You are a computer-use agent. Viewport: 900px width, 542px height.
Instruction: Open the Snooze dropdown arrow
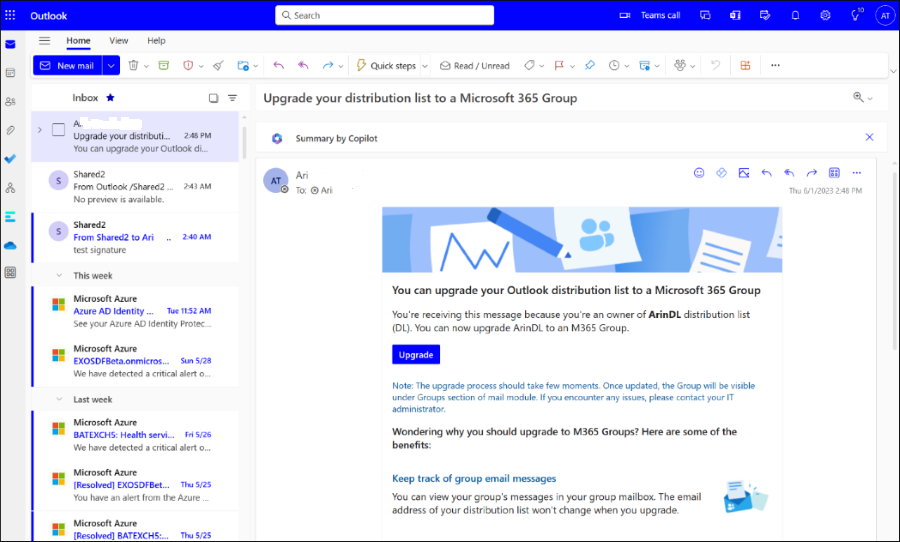point(627,66)
